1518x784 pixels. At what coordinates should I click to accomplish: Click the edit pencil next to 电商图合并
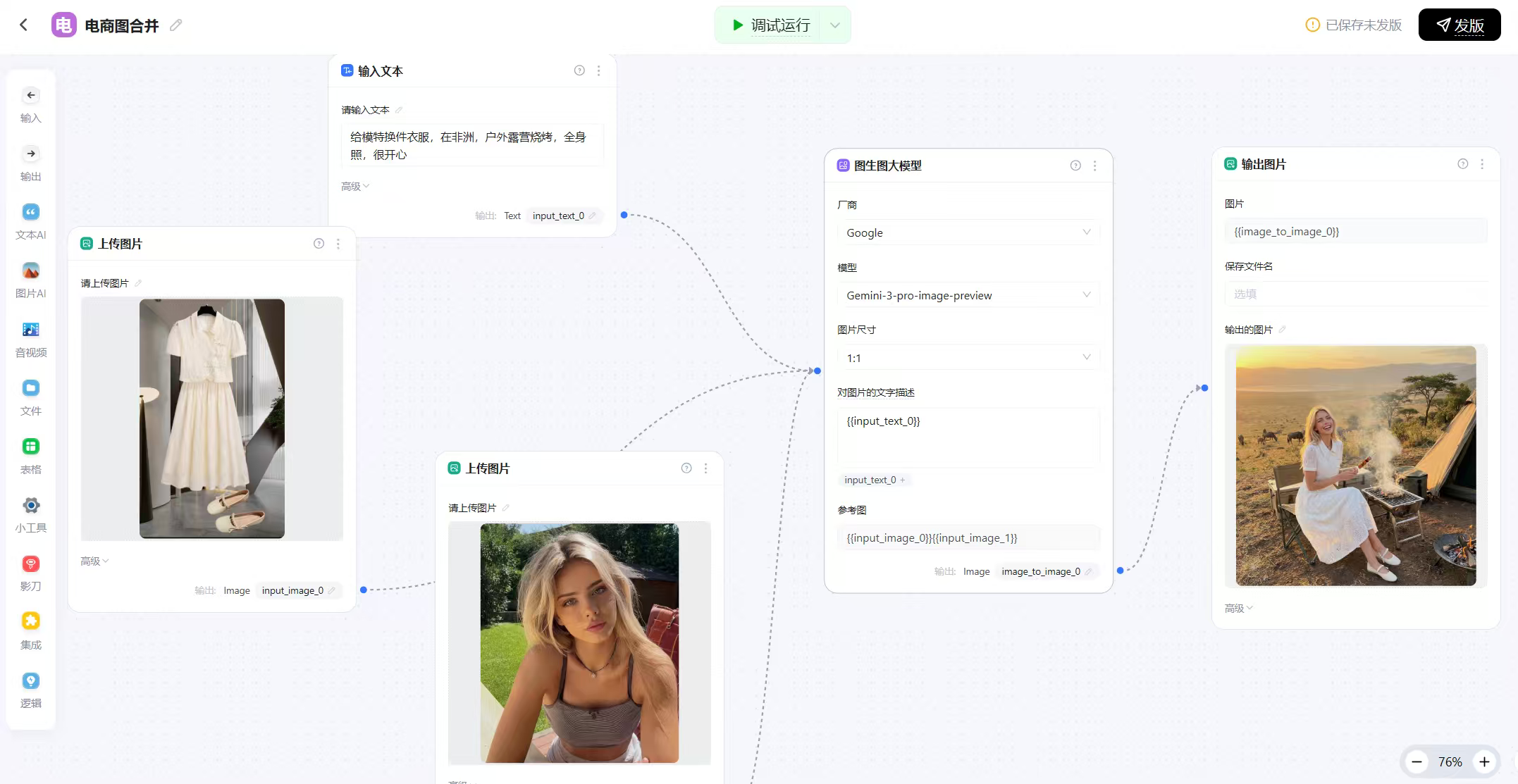[176, 25]
